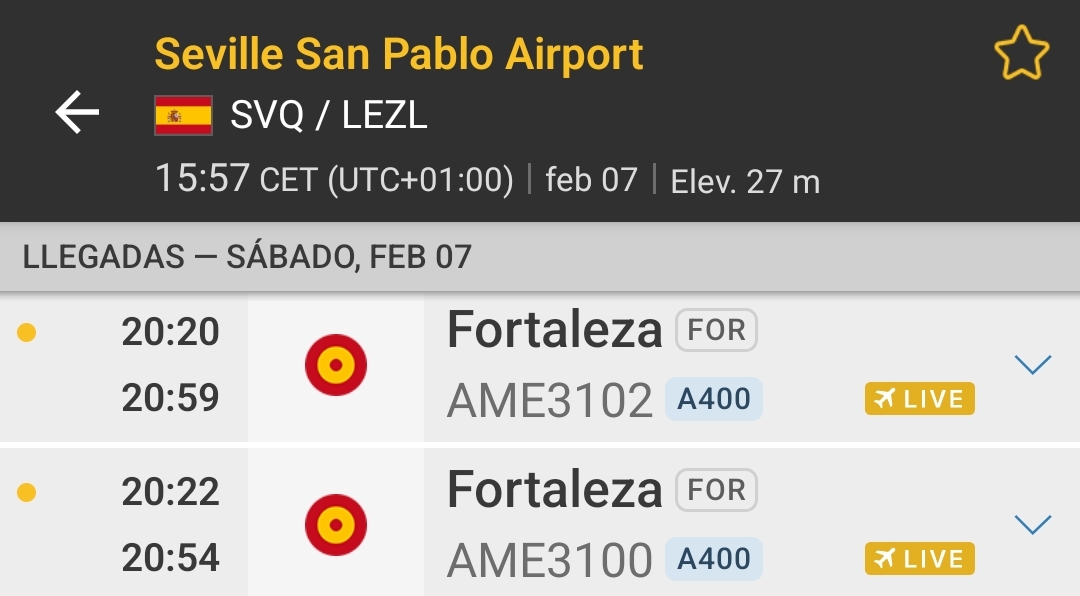Tap the Llegadas Sábado Feb 07 header
1080x596 pixels.
click(x=247, y=257)
